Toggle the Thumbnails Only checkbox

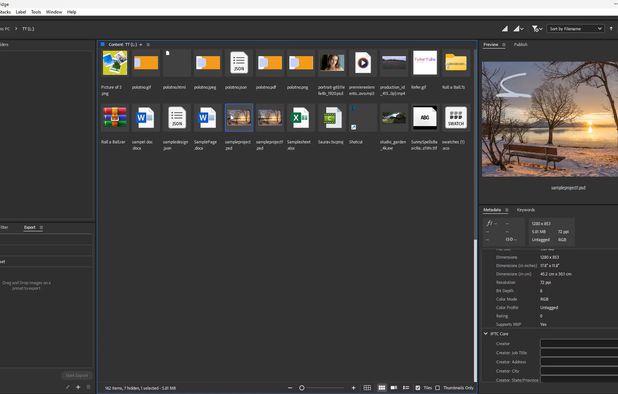click(x=437, y=388)
